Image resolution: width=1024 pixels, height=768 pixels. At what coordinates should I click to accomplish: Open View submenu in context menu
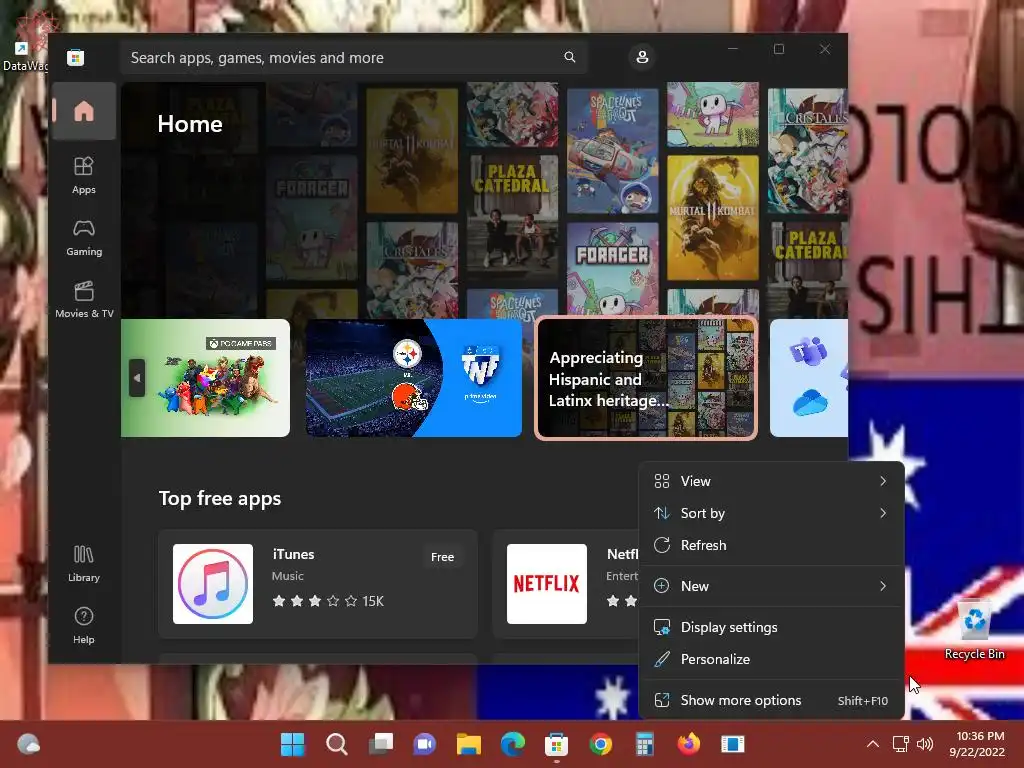pyautogui.click(x=771, y=481)
